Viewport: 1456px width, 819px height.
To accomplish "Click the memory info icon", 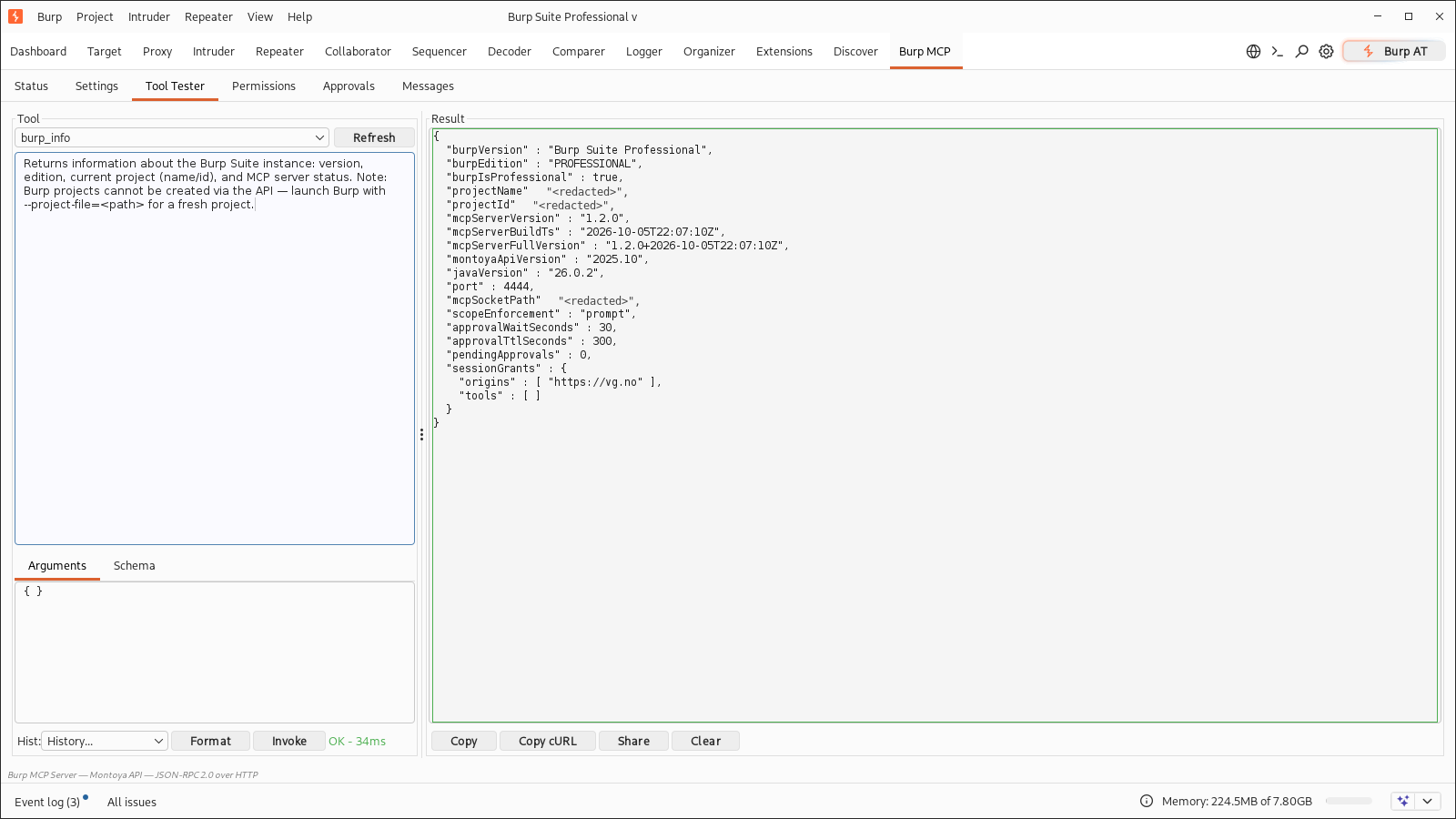I will pyautogui.click(x=1147, y=801).
